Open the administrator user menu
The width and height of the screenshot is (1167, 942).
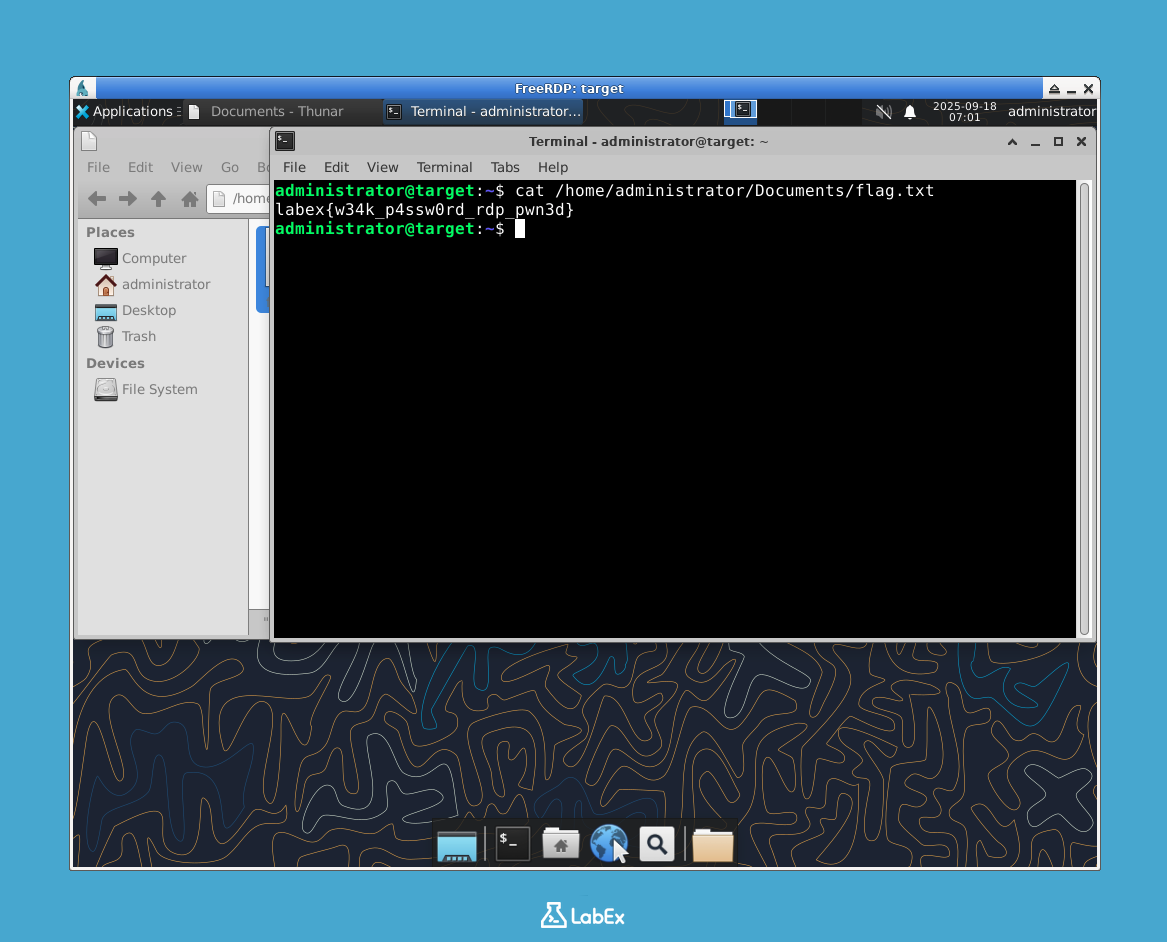pos(1050,112)
